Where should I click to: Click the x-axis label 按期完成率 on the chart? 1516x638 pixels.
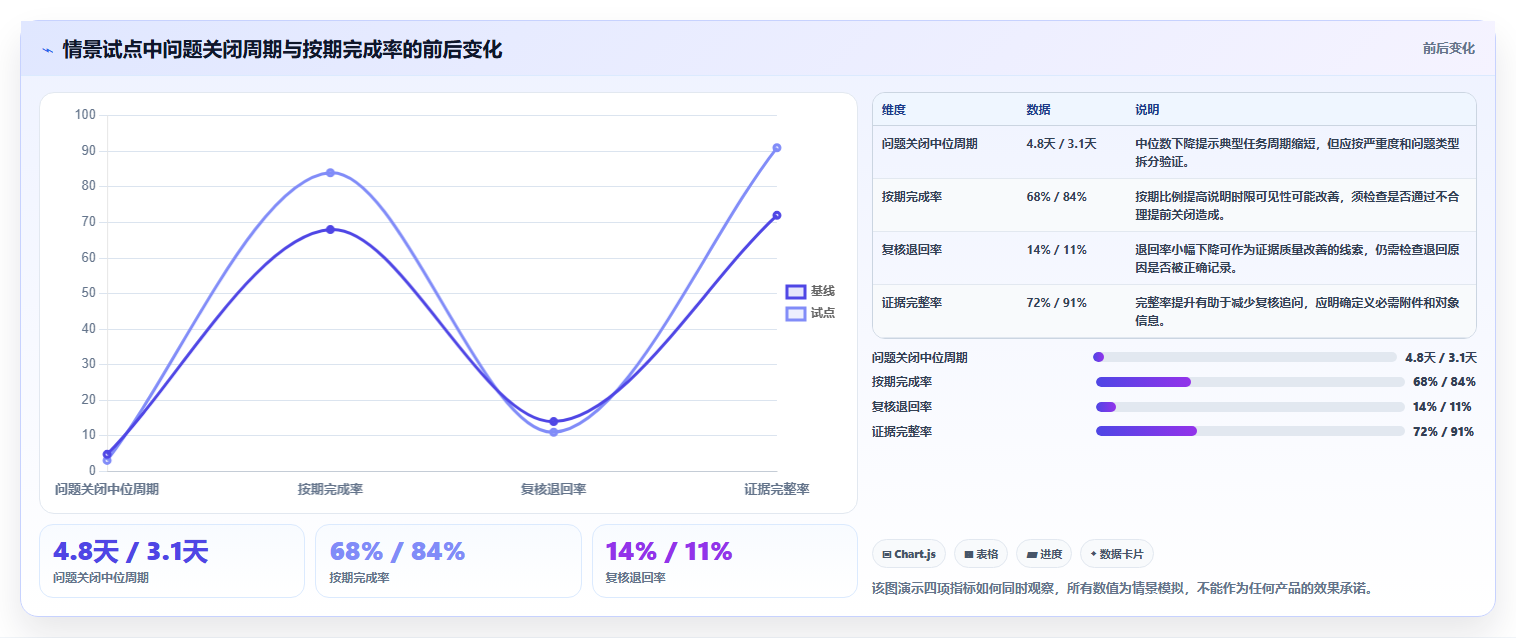tap(330, 489)
